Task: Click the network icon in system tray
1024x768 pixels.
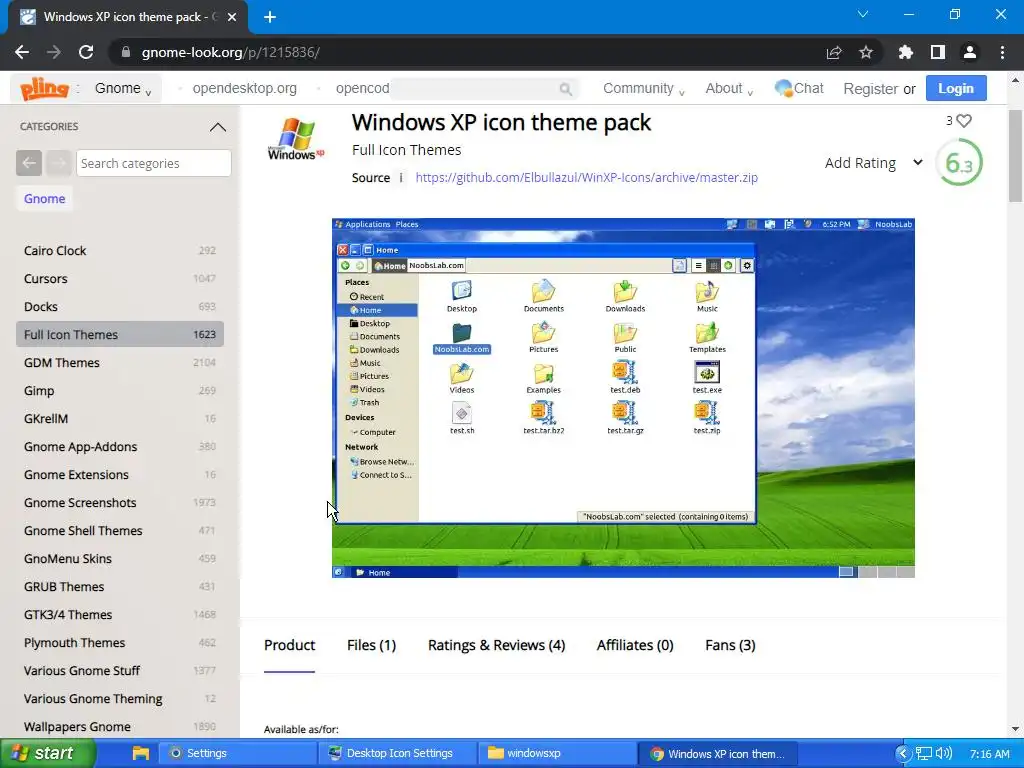Action: [x=923, y=754]
